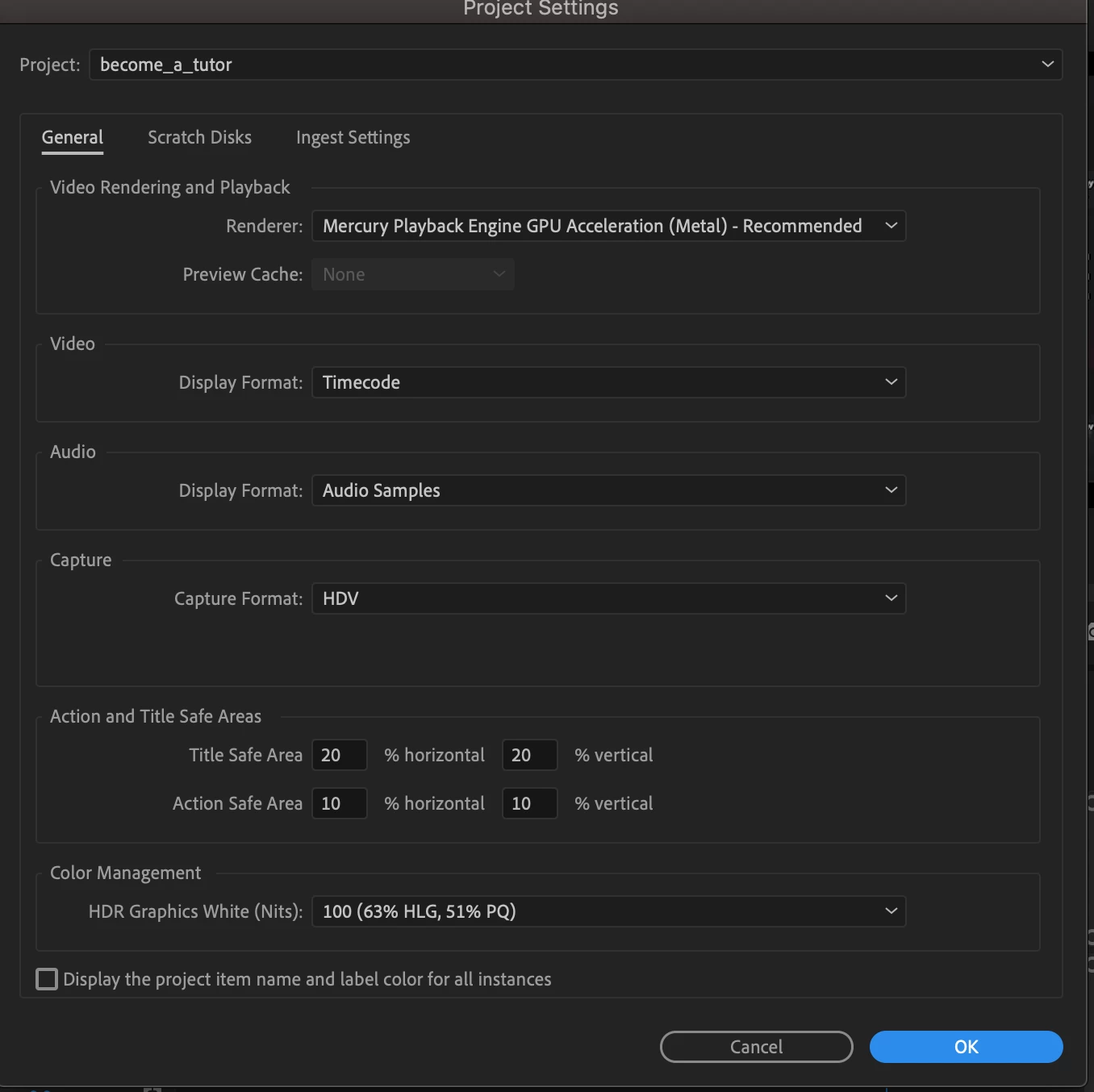Click the Video Rendering and Playback heading
The height and width of the screenshot is (1092, 1094).
coord(169,187)
